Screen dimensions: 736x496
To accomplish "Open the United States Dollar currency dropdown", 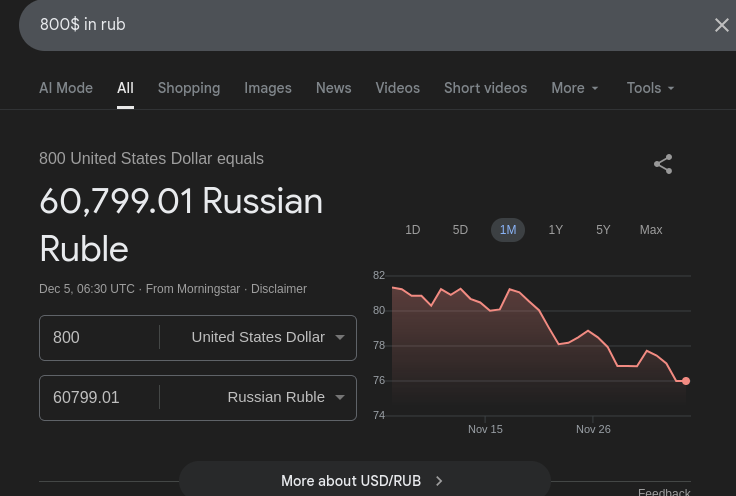I will pyautogui.click(x=268, y=337).
